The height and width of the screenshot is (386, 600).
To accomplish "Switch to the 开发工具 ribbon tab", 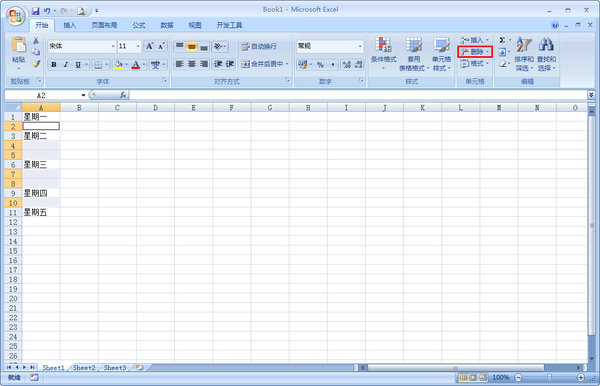I will (x=229, y=25).
